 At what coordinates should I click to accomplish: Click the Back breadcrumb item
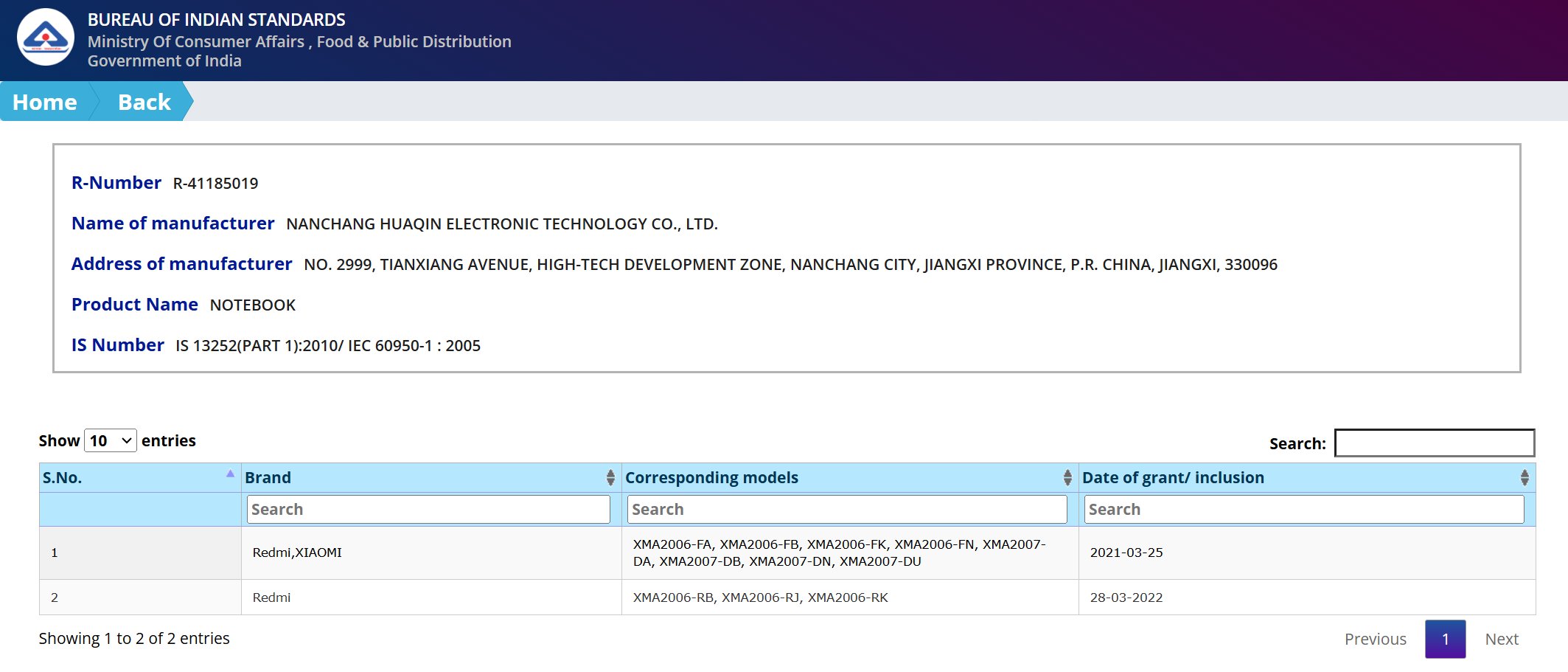point(144,102)
